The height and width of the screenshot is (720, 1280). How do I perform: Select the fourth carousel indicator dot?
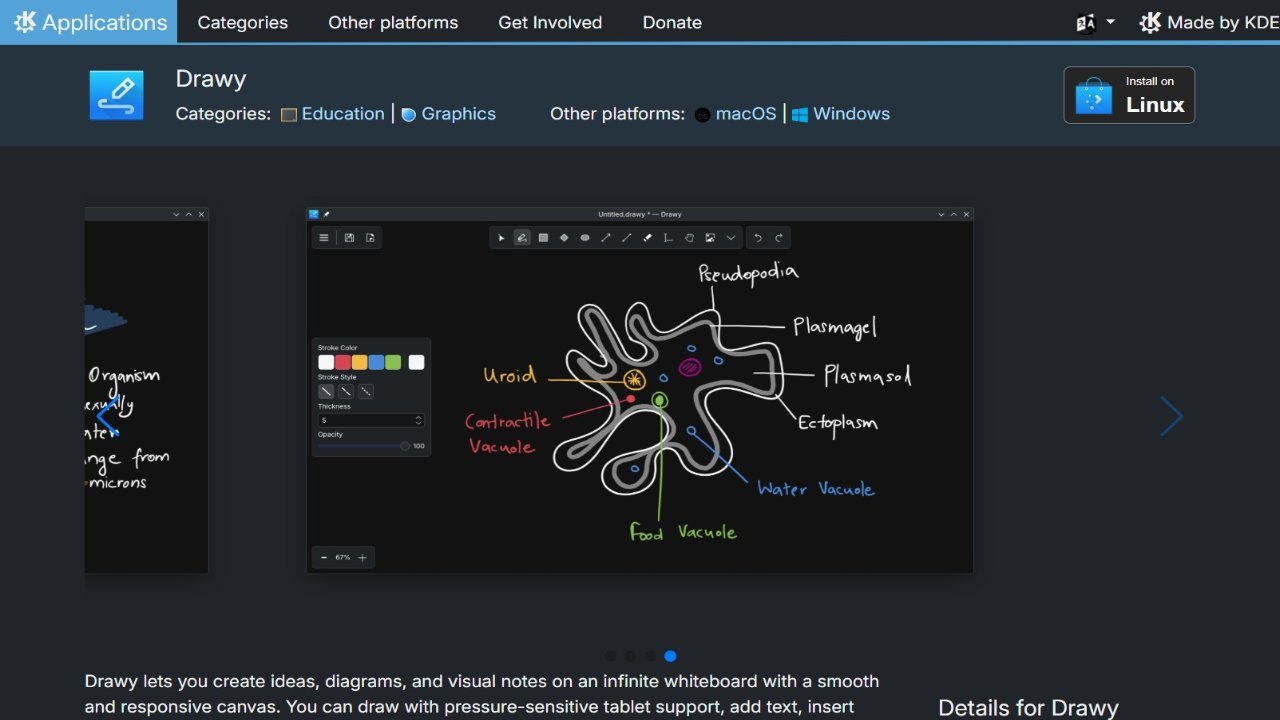coord(670,656)
